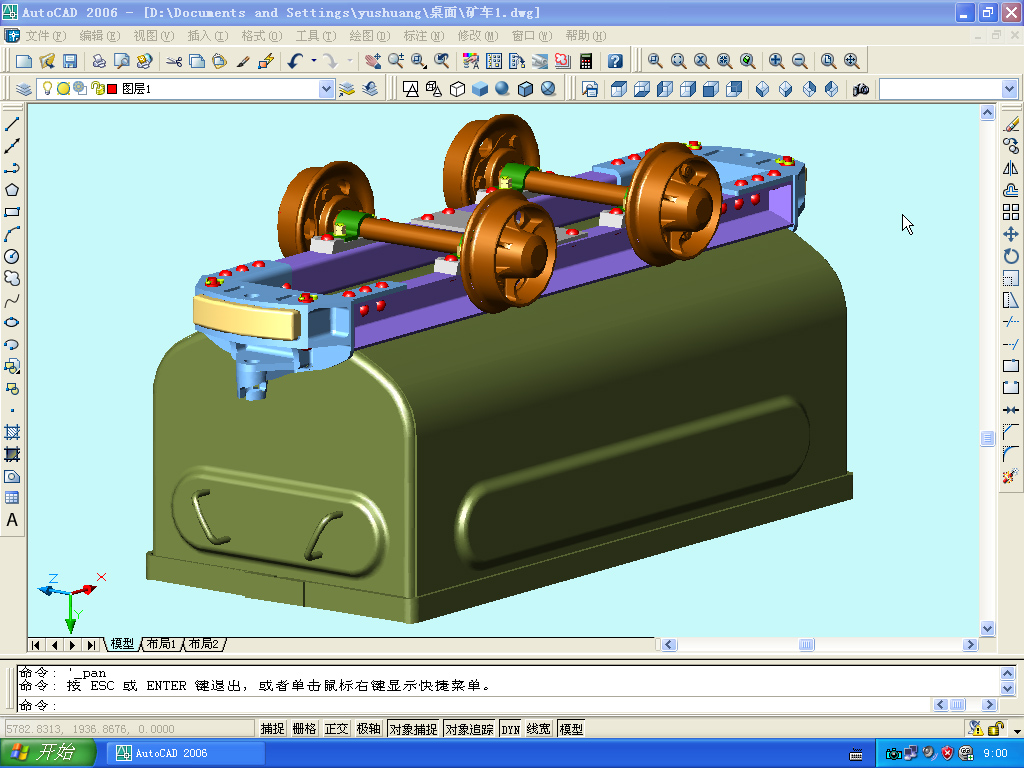Viewport: 1024px width, 768px height.
Task: Open the Layer Properties Manager icon
Action: tap(24, 89)
